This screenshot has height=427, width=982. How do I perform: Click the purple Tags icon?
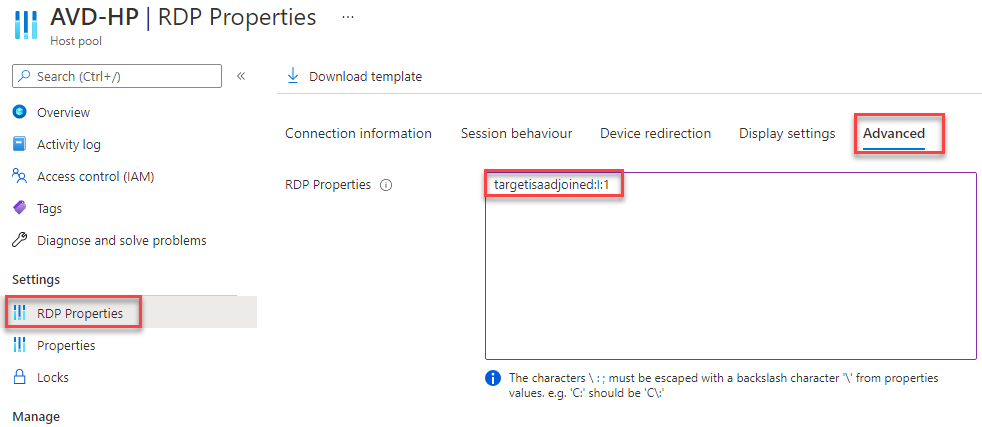coord(19,208)
